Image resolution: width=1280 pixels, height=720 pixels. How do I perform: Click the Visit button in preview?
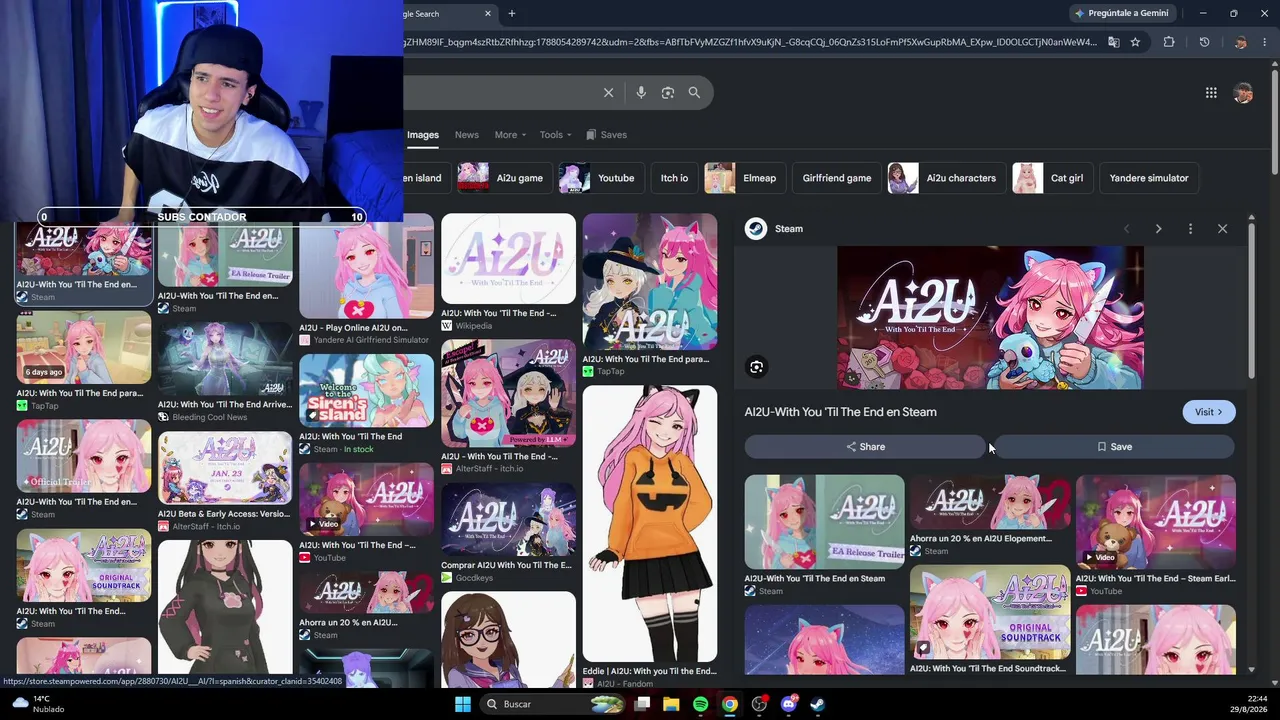tap(1209, 412)
